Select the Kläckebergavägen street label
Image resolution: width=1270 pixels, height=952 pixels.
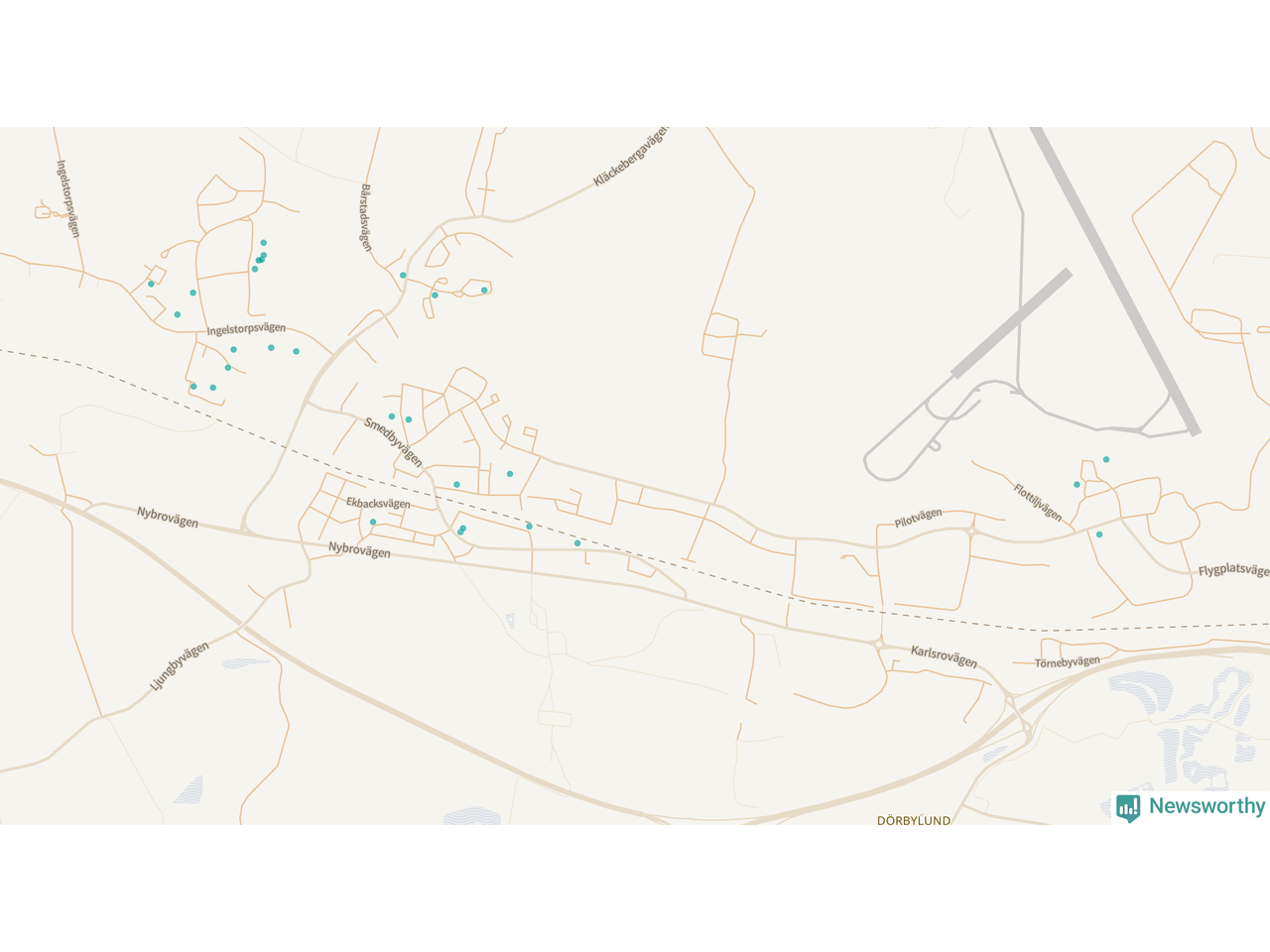click(631, 157)
